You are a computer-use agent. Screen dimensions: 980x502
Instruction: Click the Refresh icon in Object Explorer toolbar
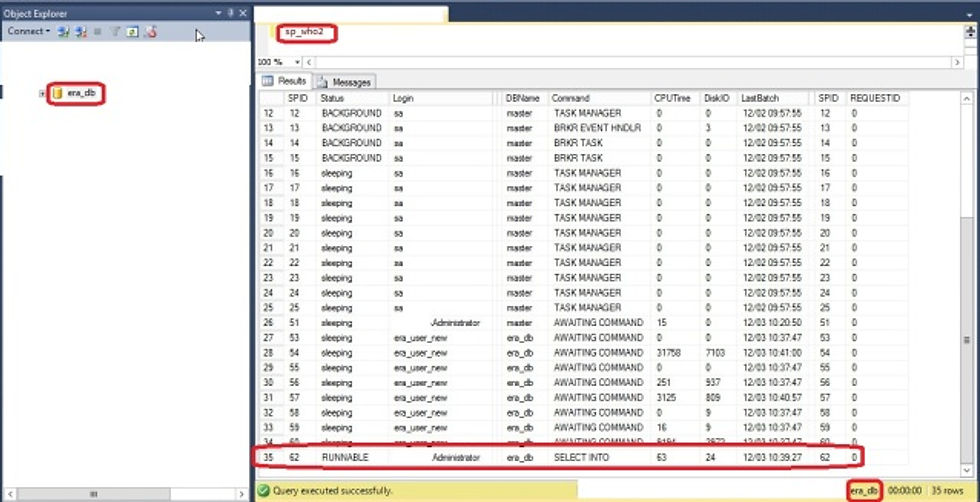[x=132, y=31]
